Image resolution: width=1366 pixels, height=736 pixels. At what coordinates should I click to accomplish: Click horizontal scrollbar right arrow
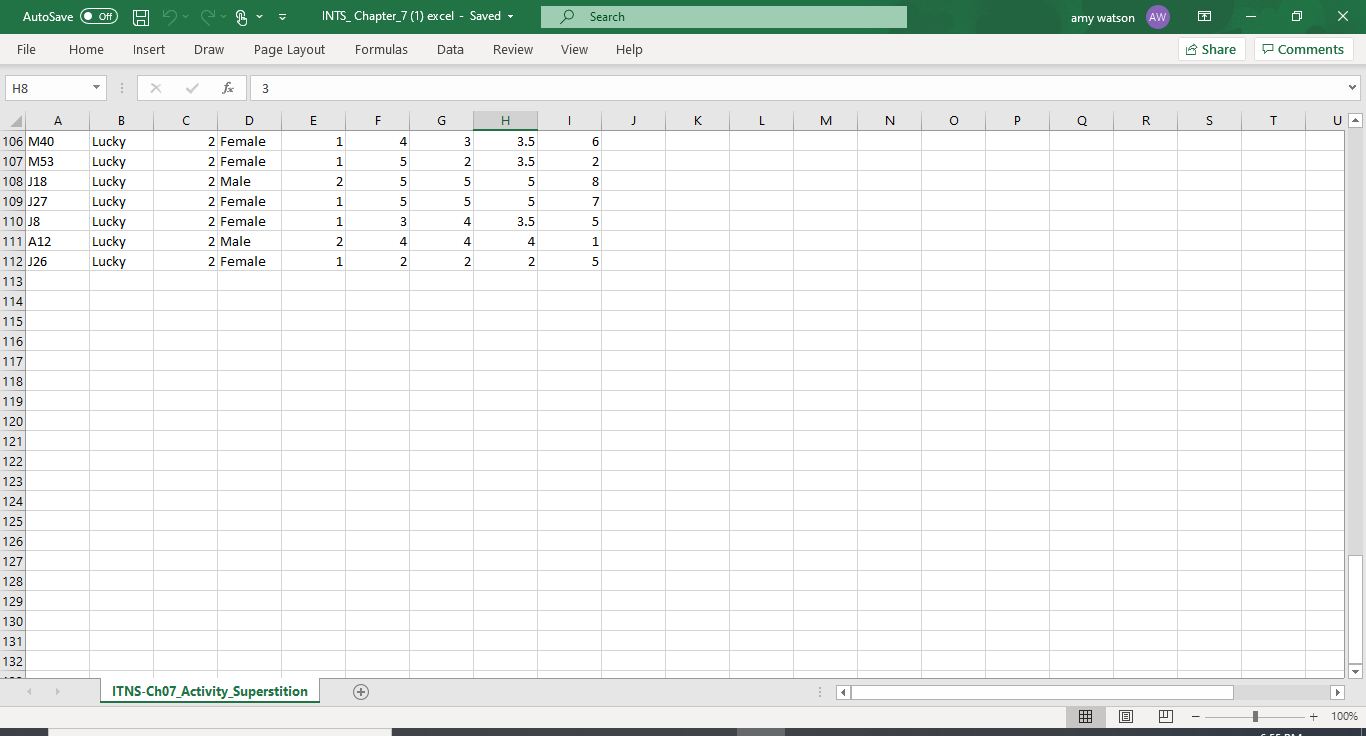(x=1337, y=692)
